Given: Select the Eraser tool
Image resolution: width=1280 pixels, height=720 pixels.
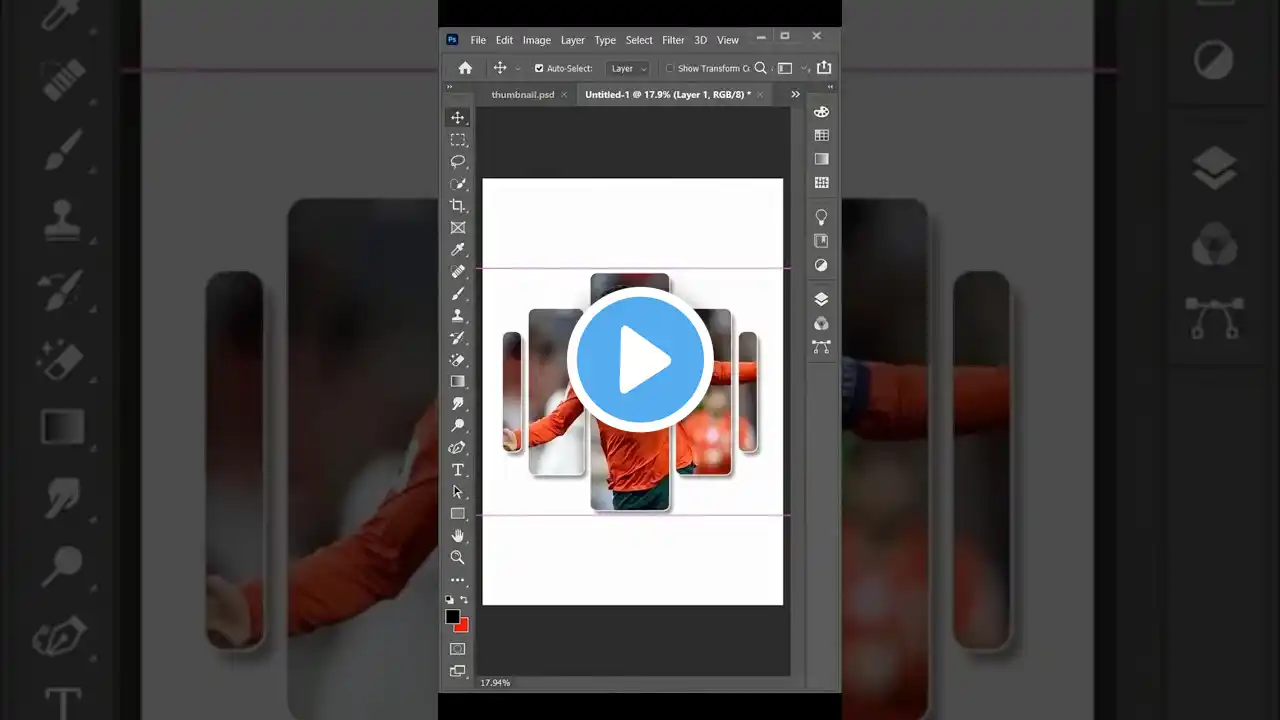Looking at the screenshot, I should (x=458, y=360).
